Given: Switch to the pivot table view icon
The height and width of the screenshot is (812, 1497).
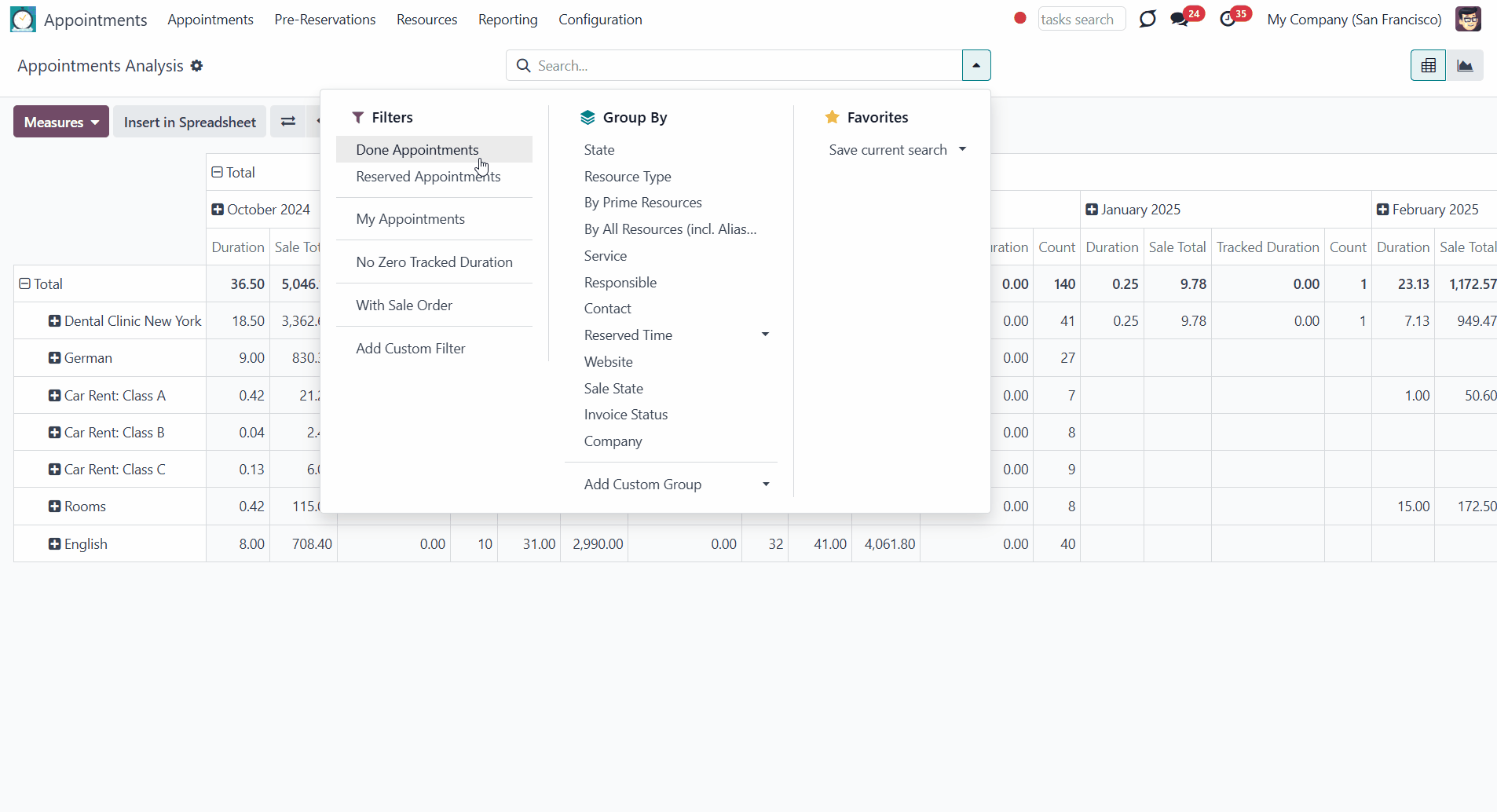Looking at the screenshot, I should (1428, 66).
